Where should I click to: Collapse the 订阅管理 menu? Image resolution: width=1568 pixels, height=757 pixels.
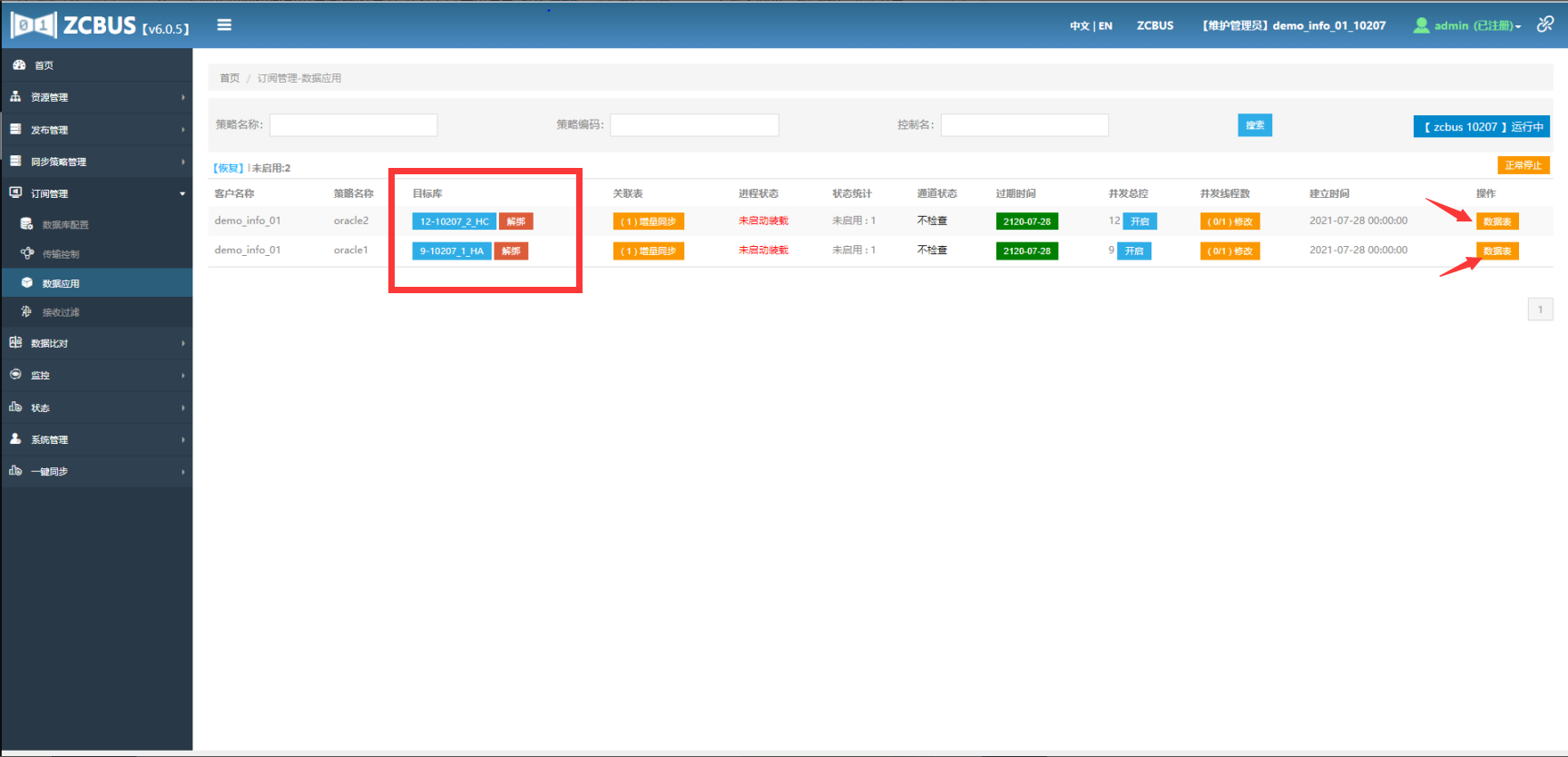(96, 193)
